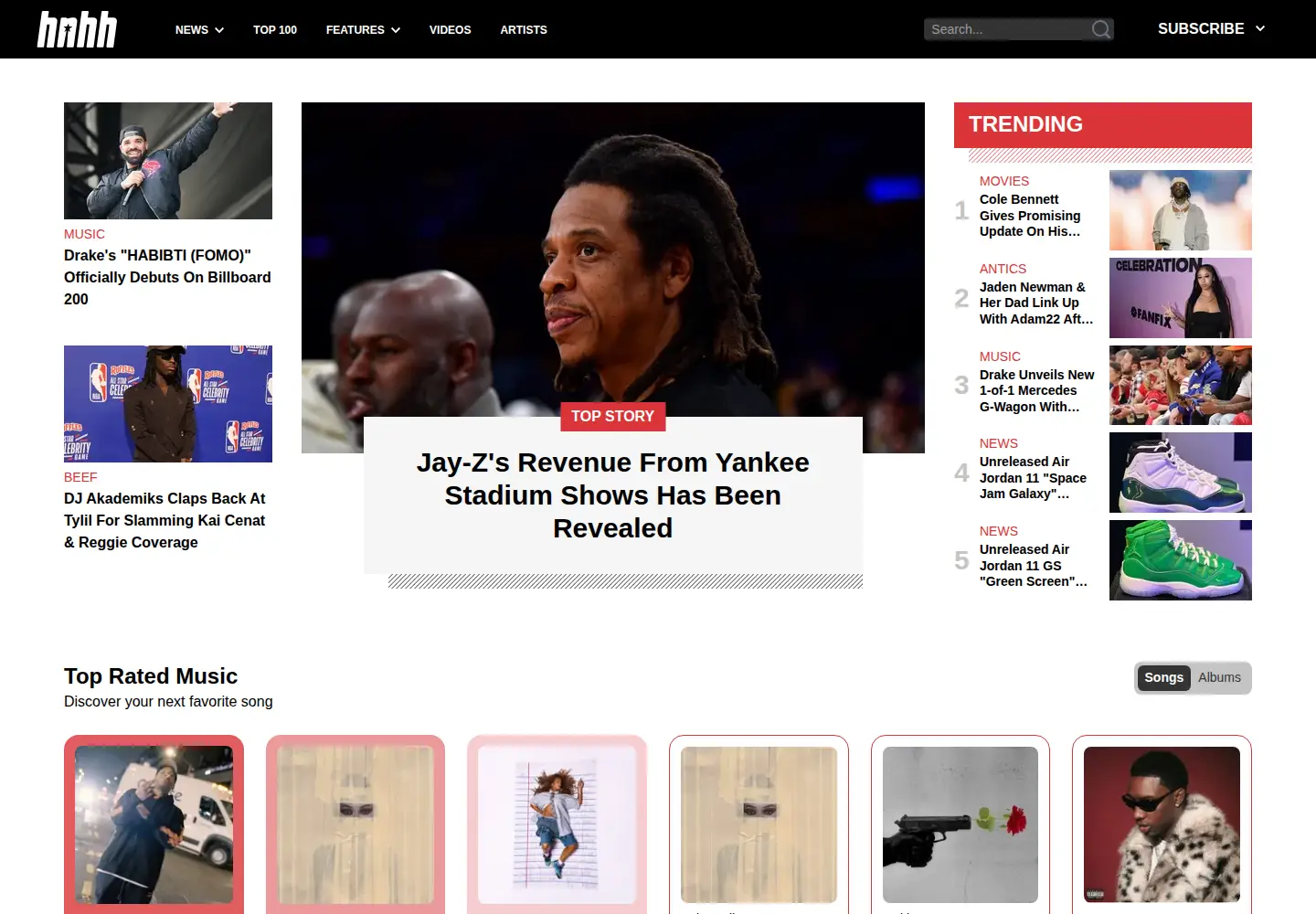
Task: Open the SUBSCRIBE dropdown
Action: 1211,29
